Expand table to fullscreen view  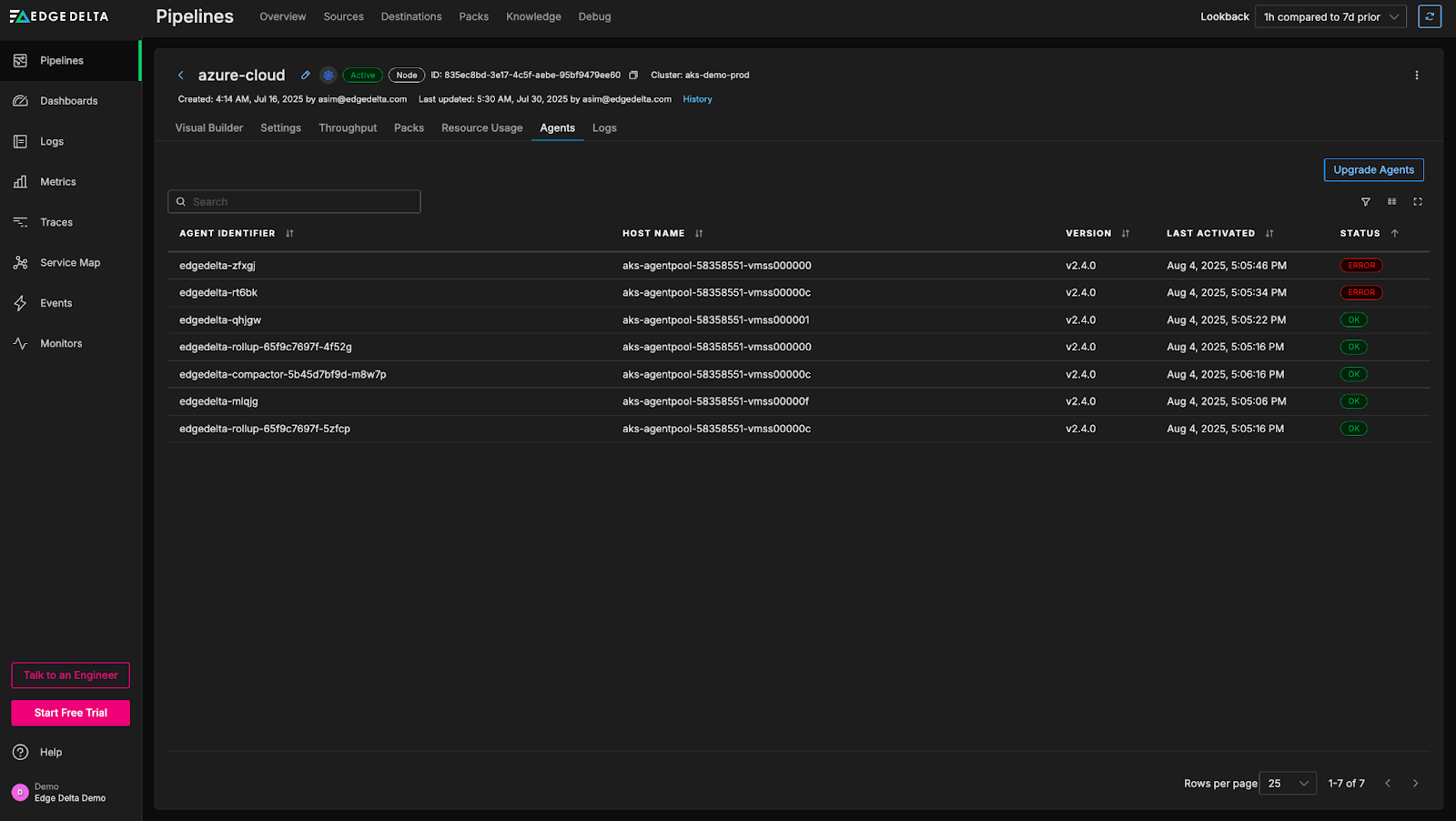[x=1417, y=202]
